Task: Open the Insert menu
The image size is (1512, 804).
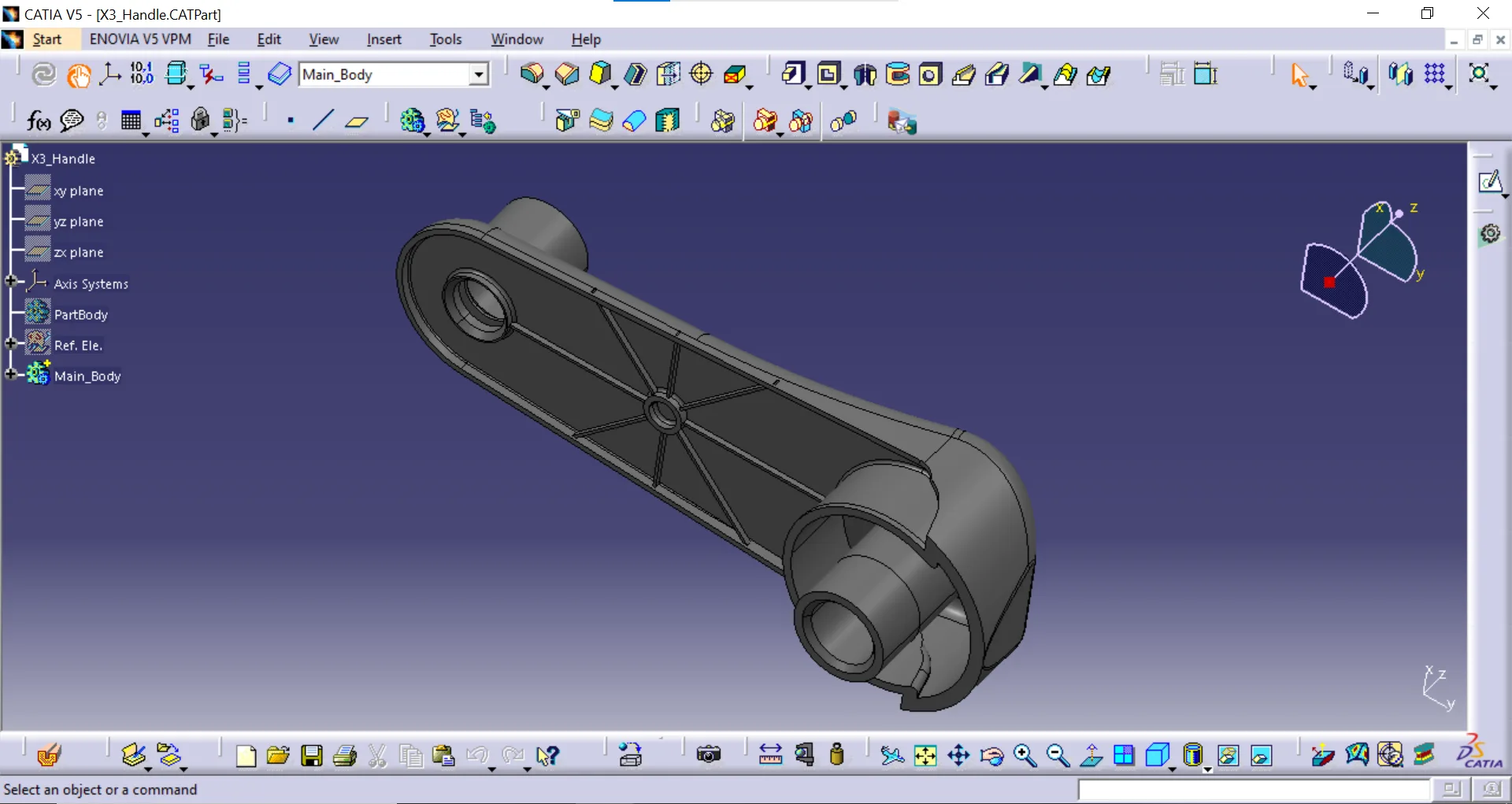Action: (x=384, y=39)
